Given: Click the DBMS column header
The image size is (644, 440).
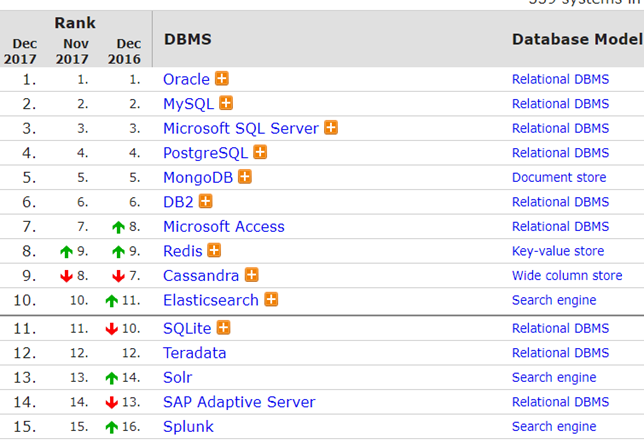Looking at the screenshot, I should point(188,39).
